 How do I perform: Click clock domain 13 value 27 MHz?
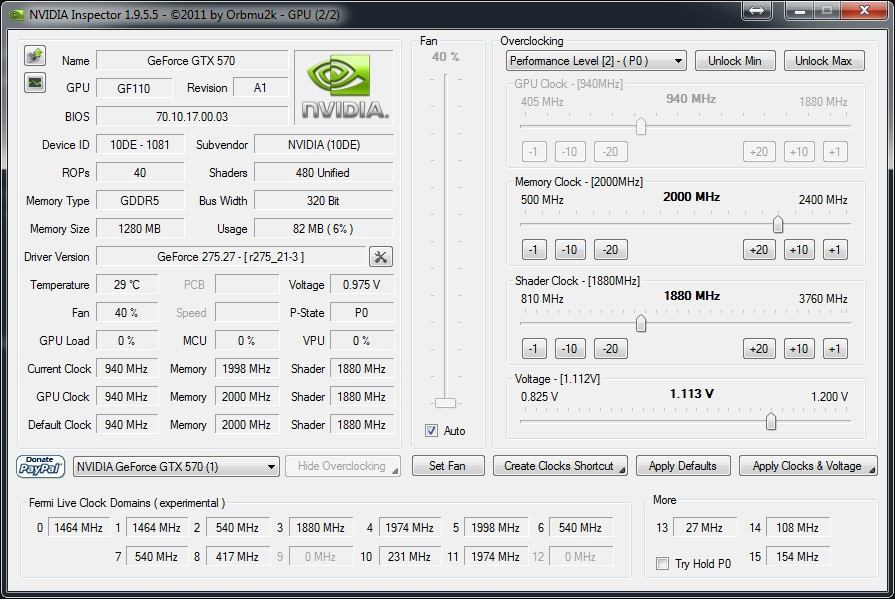[x=704, y=528]
